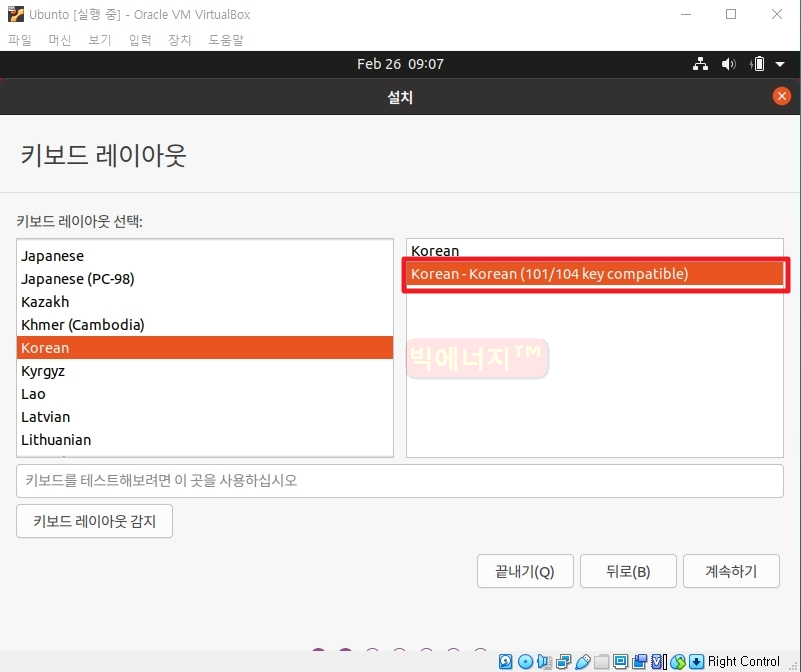Select Japanese (PC-98) layout
Viewport: 801px width, 672px height.
pyautogui.click(x=205, y=279)
